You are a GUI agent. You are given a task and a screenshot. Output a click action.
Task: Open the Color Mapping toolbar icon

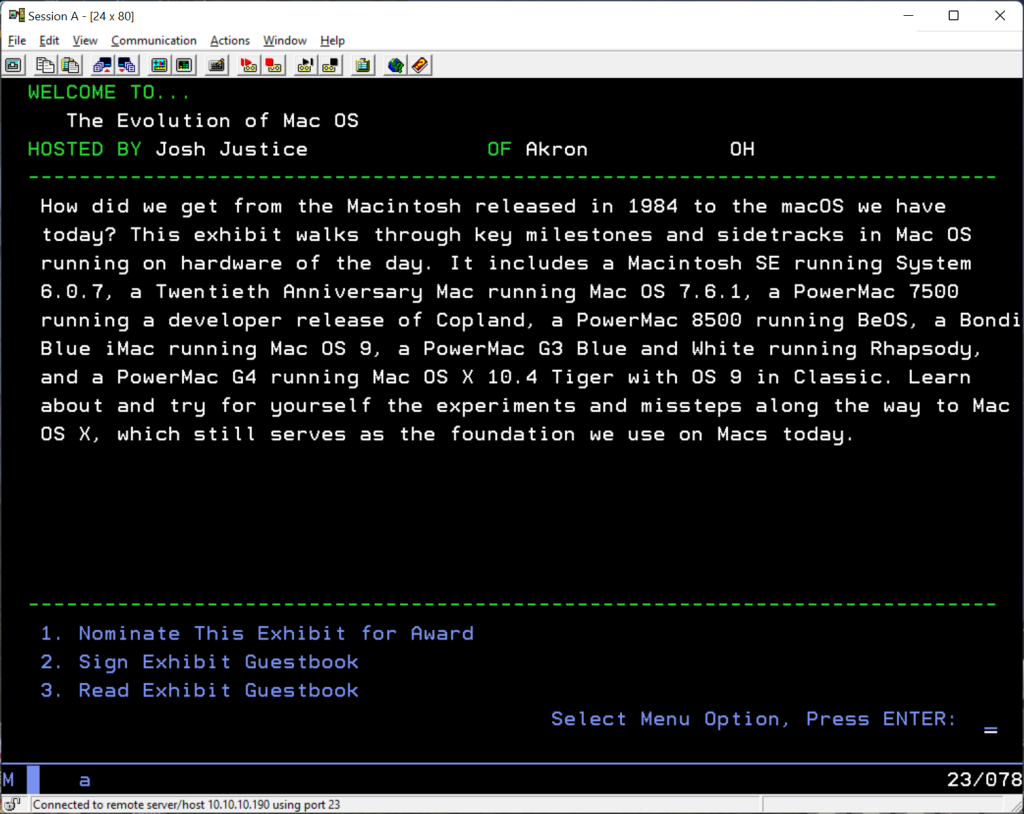tap(185, 65)
